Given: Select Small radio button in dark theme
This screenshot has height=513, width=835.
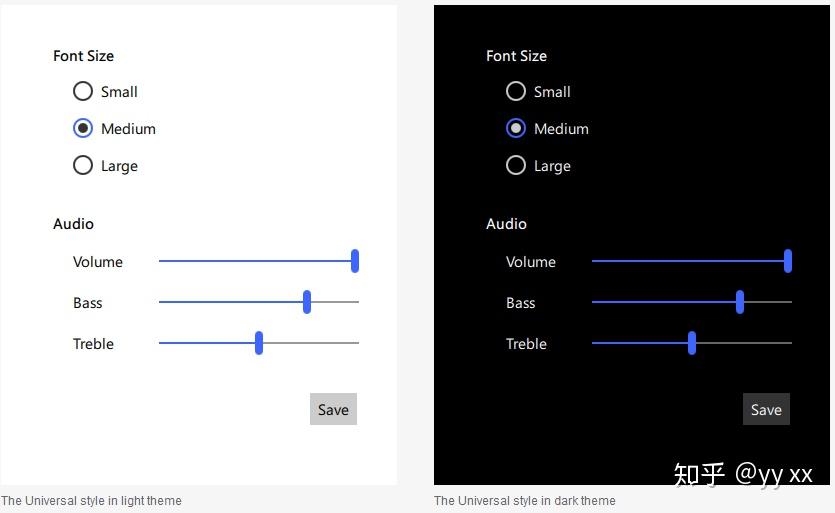Looking at the screenshot, I should point(516,92).
